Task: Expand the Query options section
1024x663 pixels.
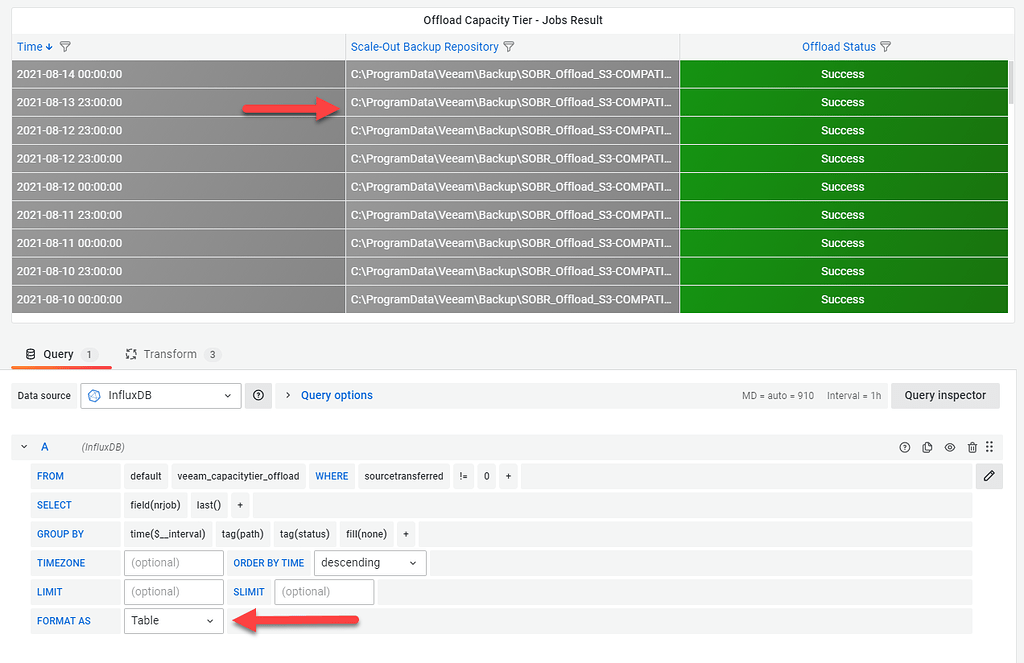Action: [336, 395]
